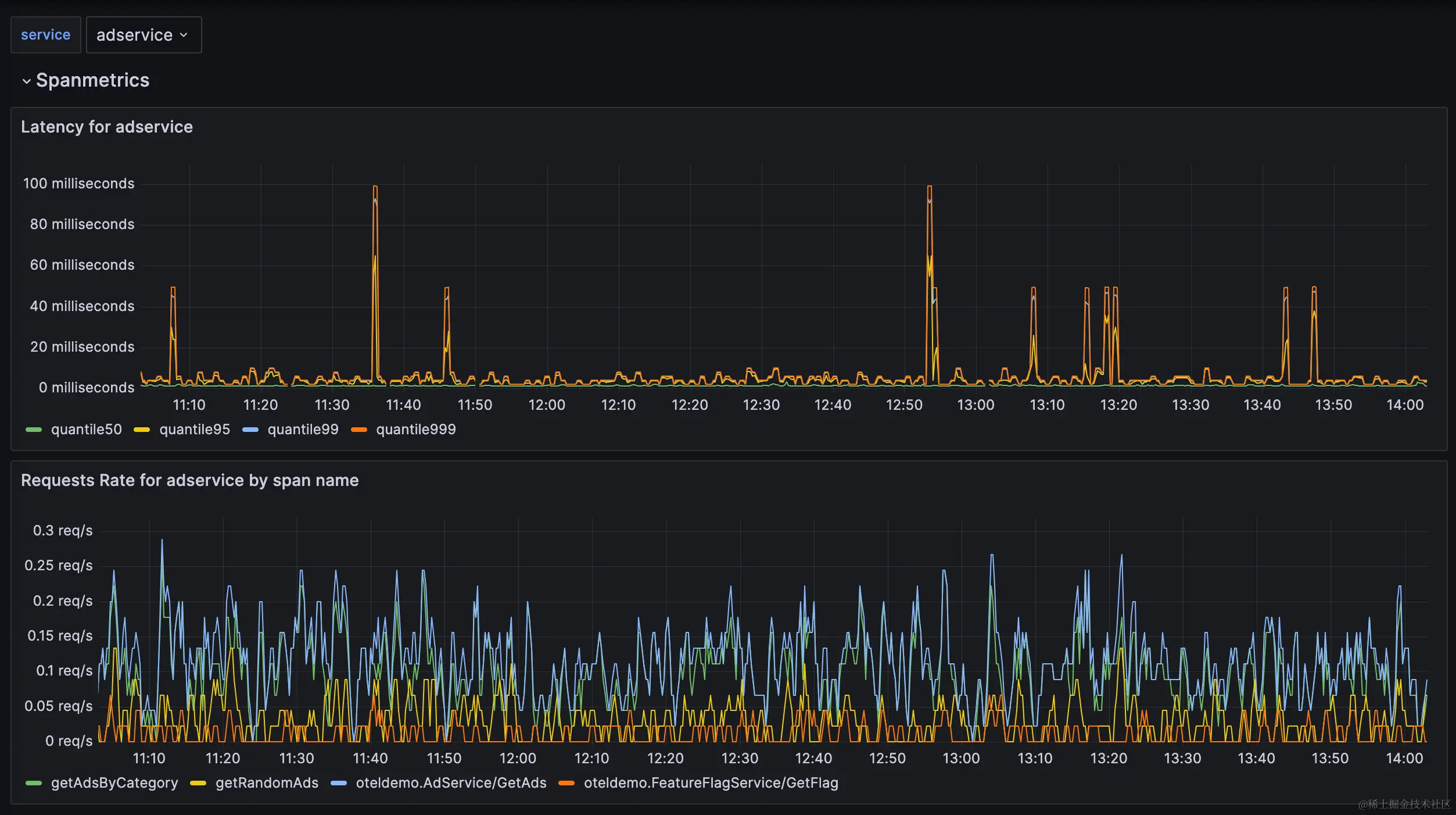Screen dimensions: 1456x815
Task: Toggle quantile999 legend entry
Action: pyautogui.click(x=415, y=430)
